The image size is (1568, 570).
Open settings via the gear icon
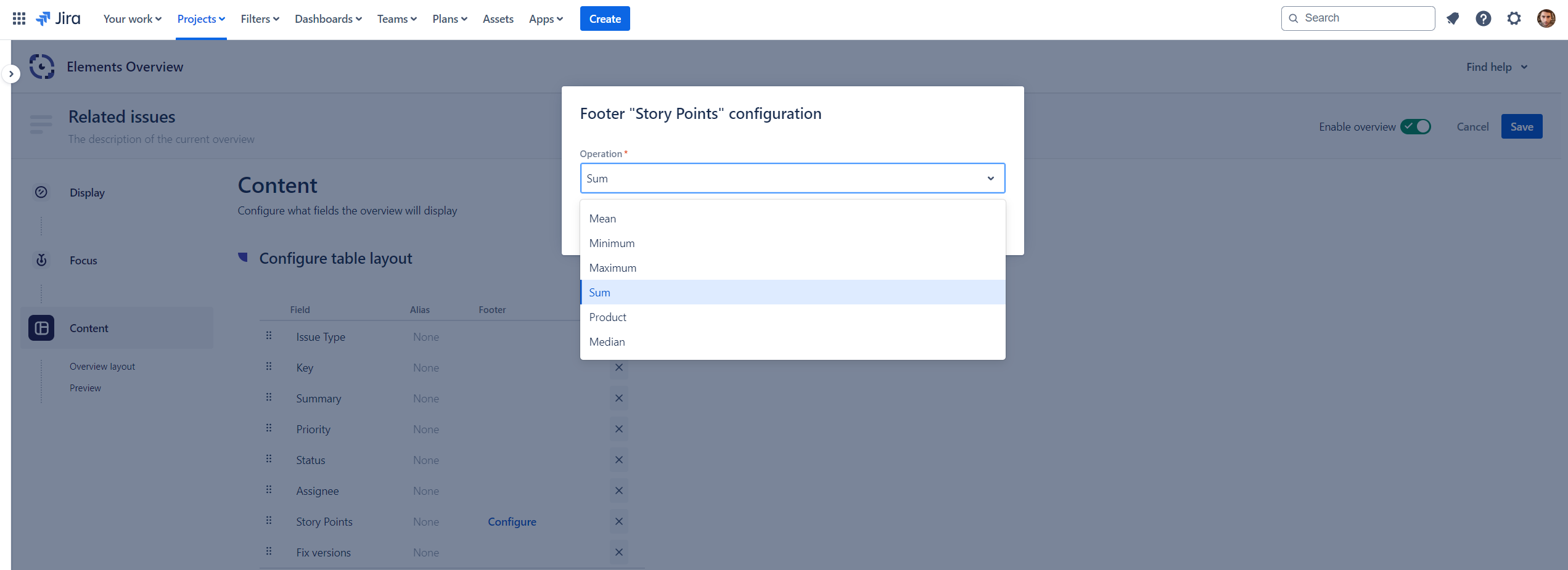pos(1514,18)
